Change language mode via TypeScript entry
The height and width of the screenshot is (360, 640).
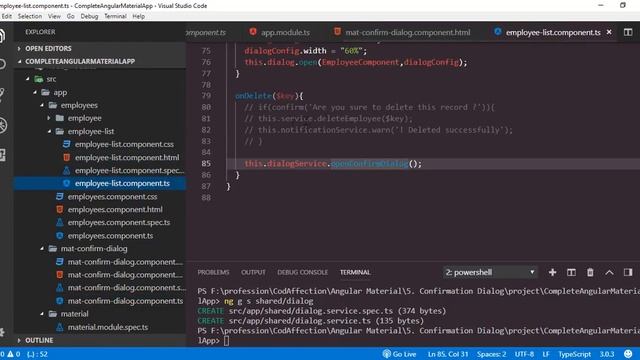(574, 354)
